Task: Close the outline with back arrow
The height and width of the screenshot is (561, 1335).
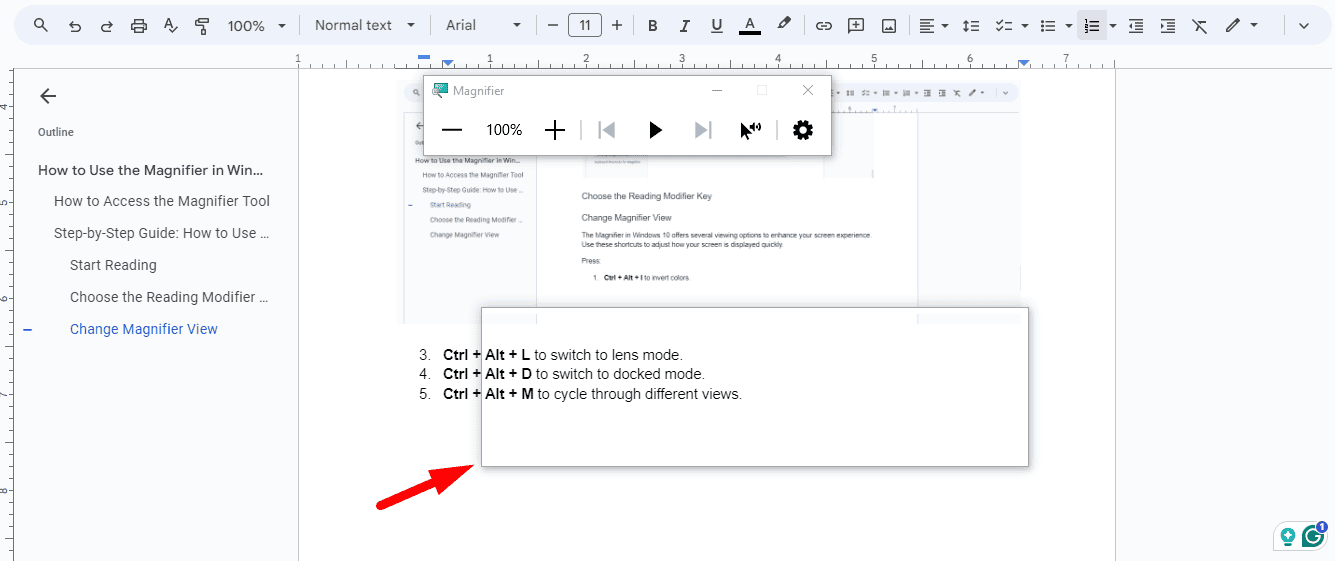Action: click(48, 96)
